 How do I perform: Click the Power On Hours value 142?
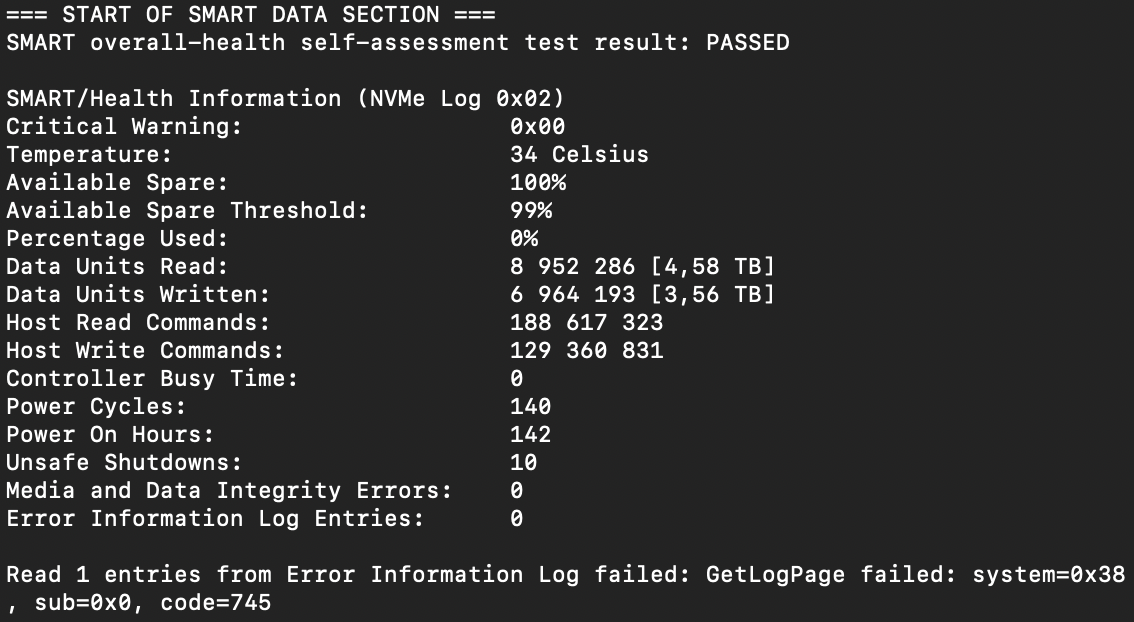[x=530, y=435]
